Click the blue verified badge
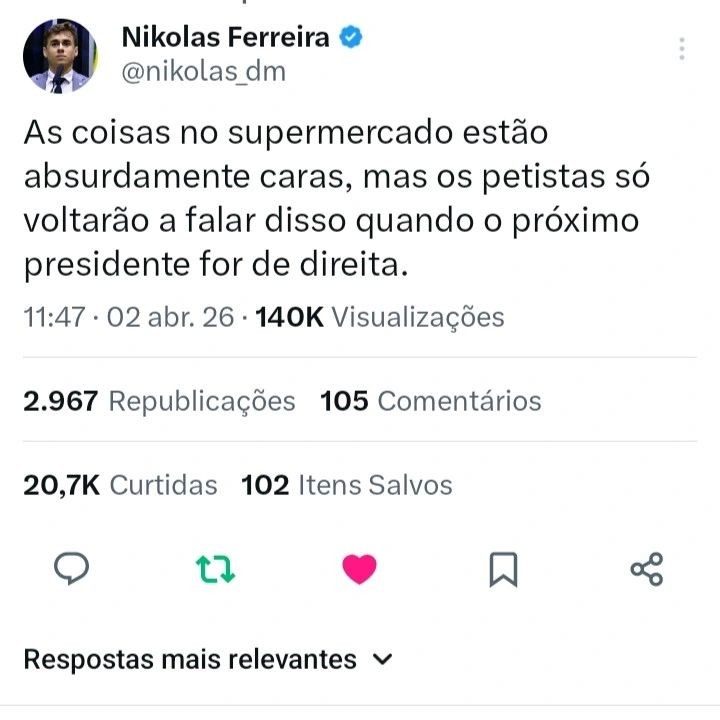Screen dimensions: 720x720 point(351,38)
